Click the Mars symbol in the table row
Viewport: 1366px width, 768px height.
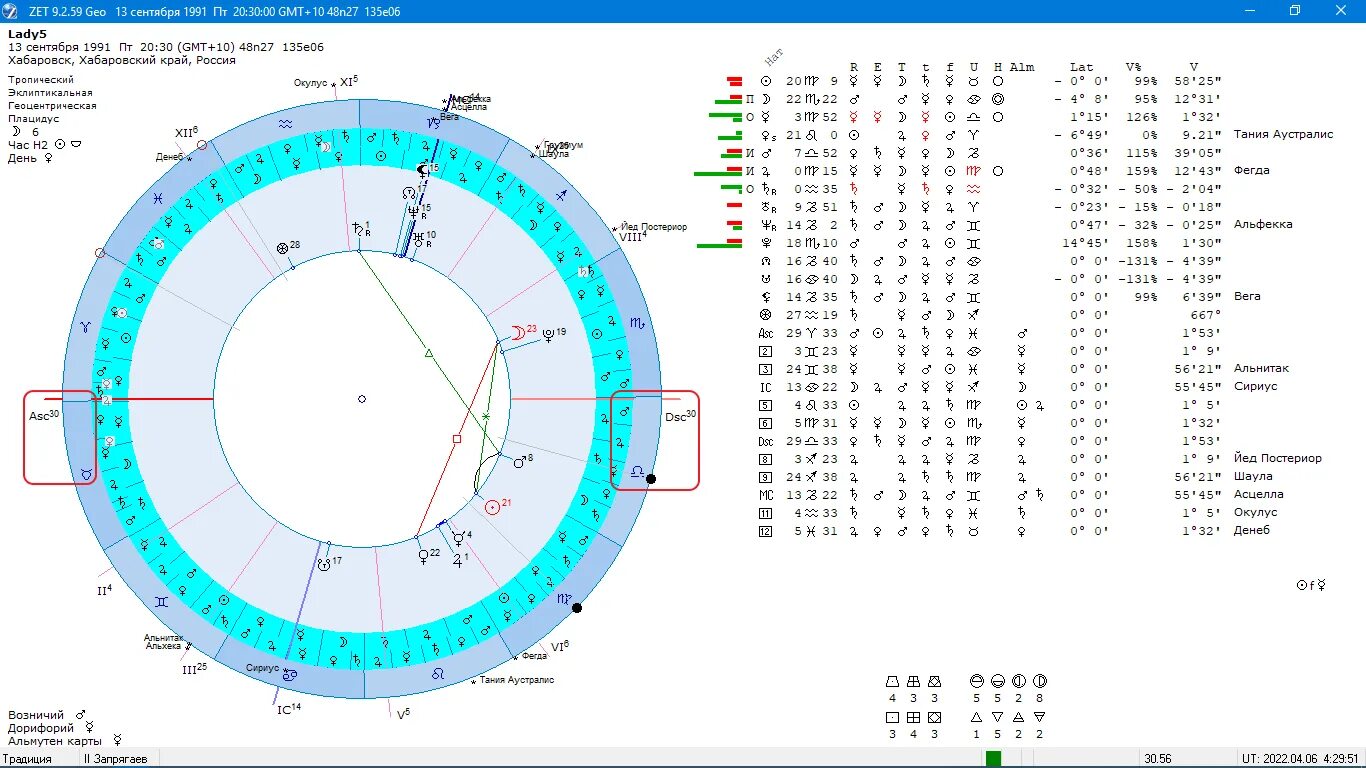[x=766, y=153]
